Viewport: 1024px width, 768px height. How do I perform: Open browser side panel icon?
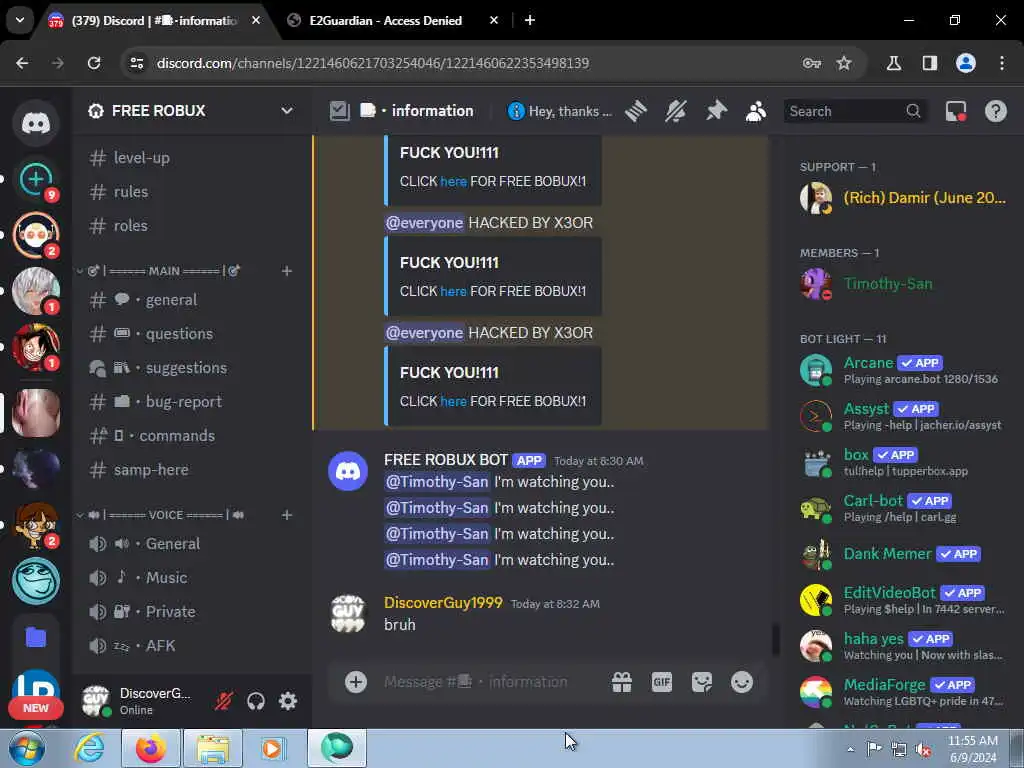pos(930,63)
